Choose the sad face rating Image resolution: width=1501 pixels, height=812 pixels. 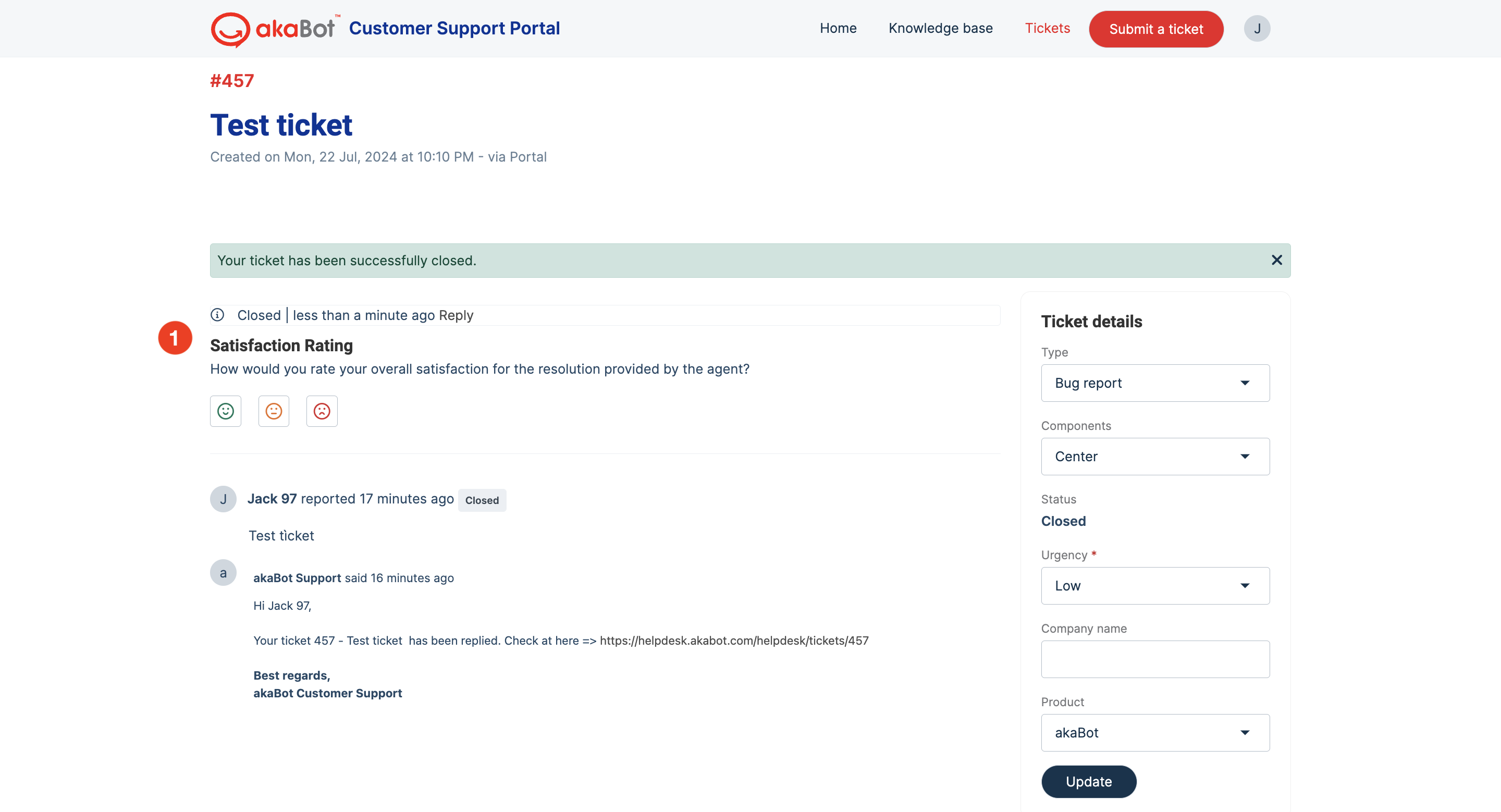[322, 411]
